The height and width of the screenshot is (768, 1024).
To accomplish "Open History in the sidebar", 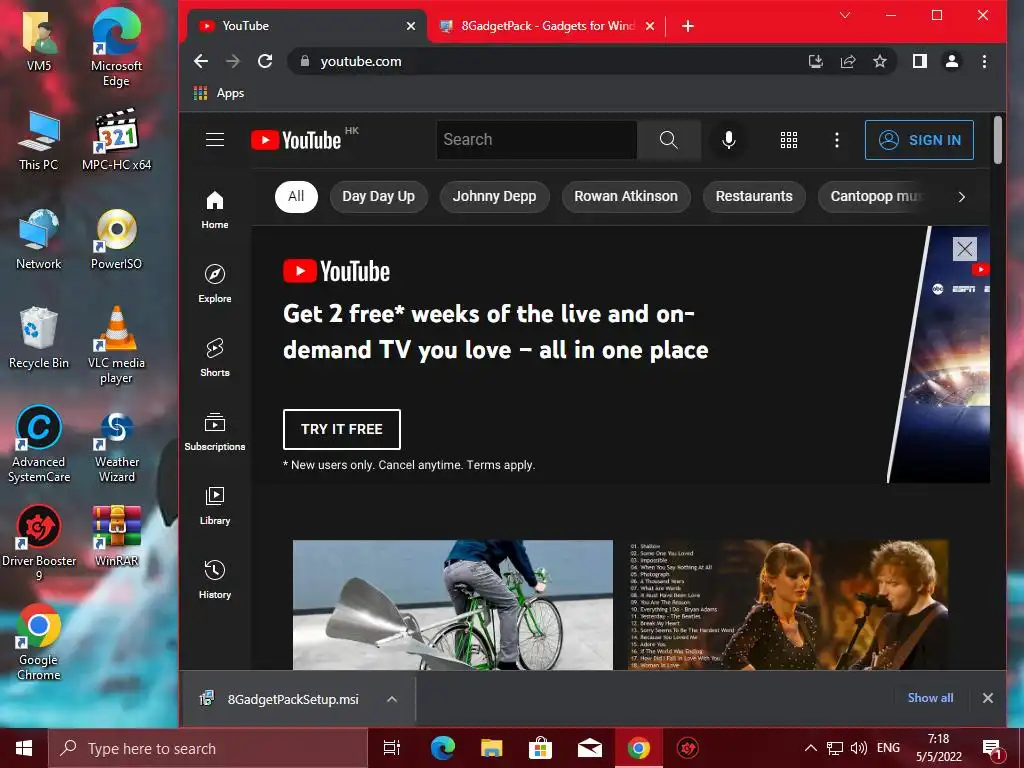I will tap(215, 579).
